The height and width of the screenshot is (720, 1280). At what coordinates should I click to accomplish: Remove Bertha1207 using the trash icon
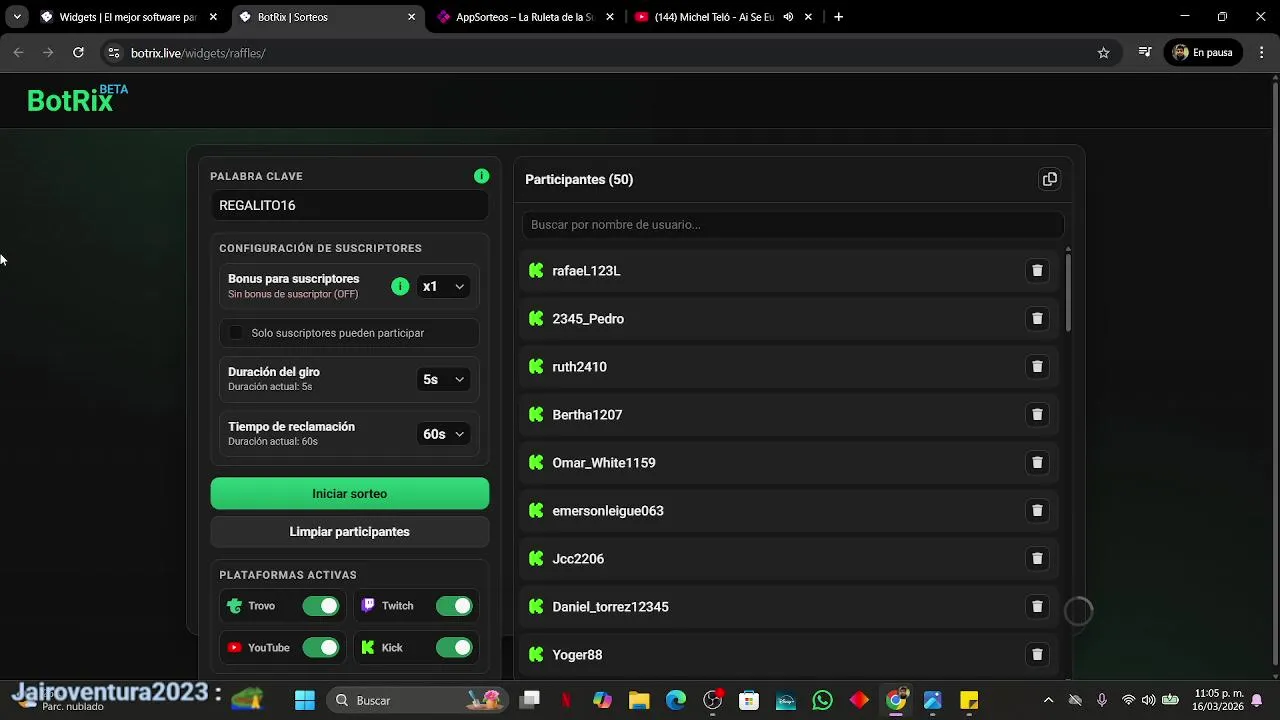tap(1037, 415)
